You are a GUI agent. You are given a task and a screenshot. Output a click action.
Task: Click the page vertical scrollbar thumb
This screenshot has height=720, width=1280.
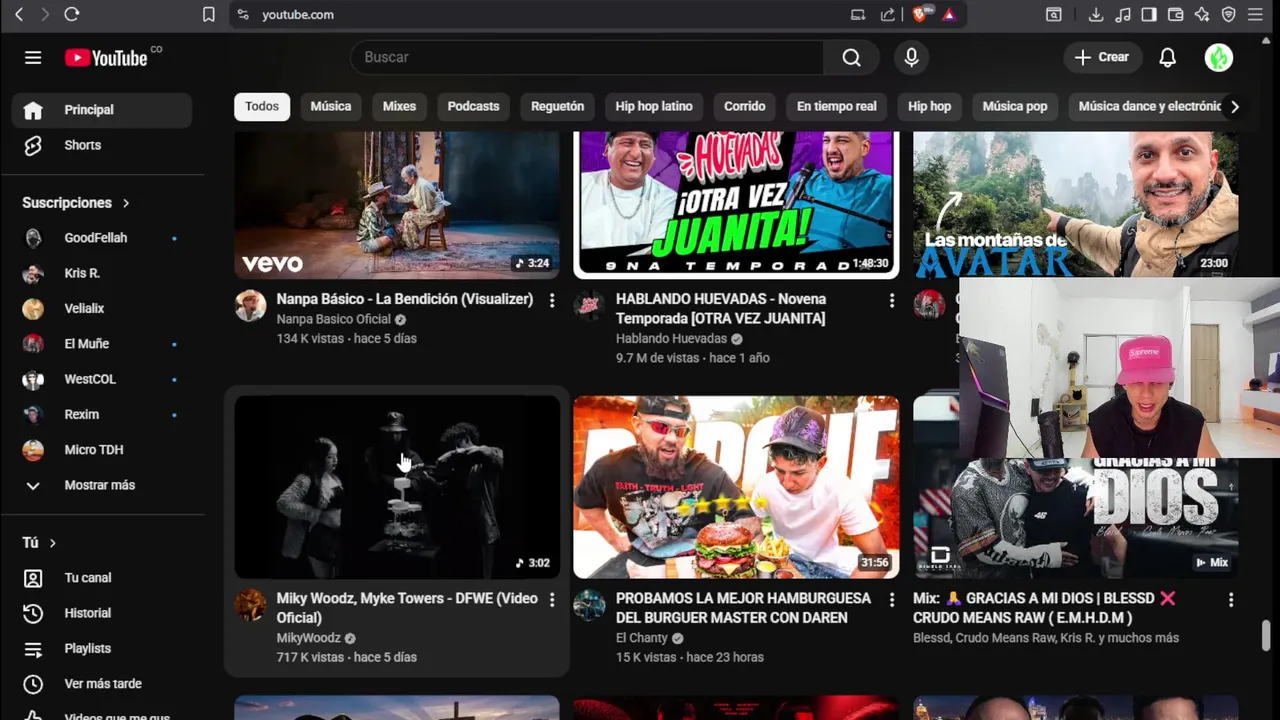click(x=1266, y=635)
